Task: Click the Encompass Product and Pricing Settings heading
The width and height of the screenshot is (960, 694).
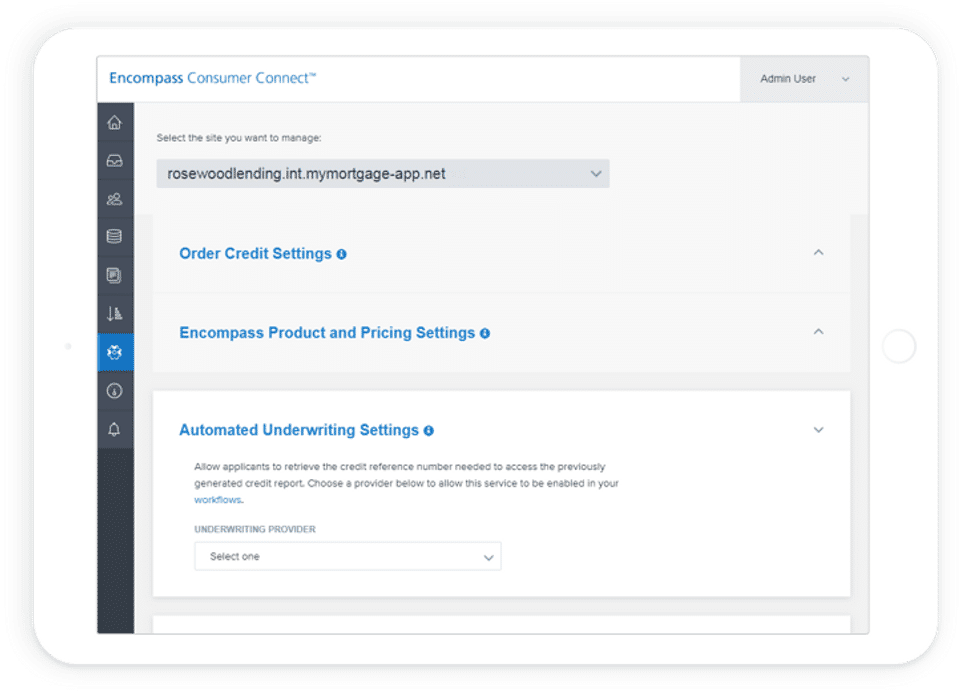Action: (327, 332)
